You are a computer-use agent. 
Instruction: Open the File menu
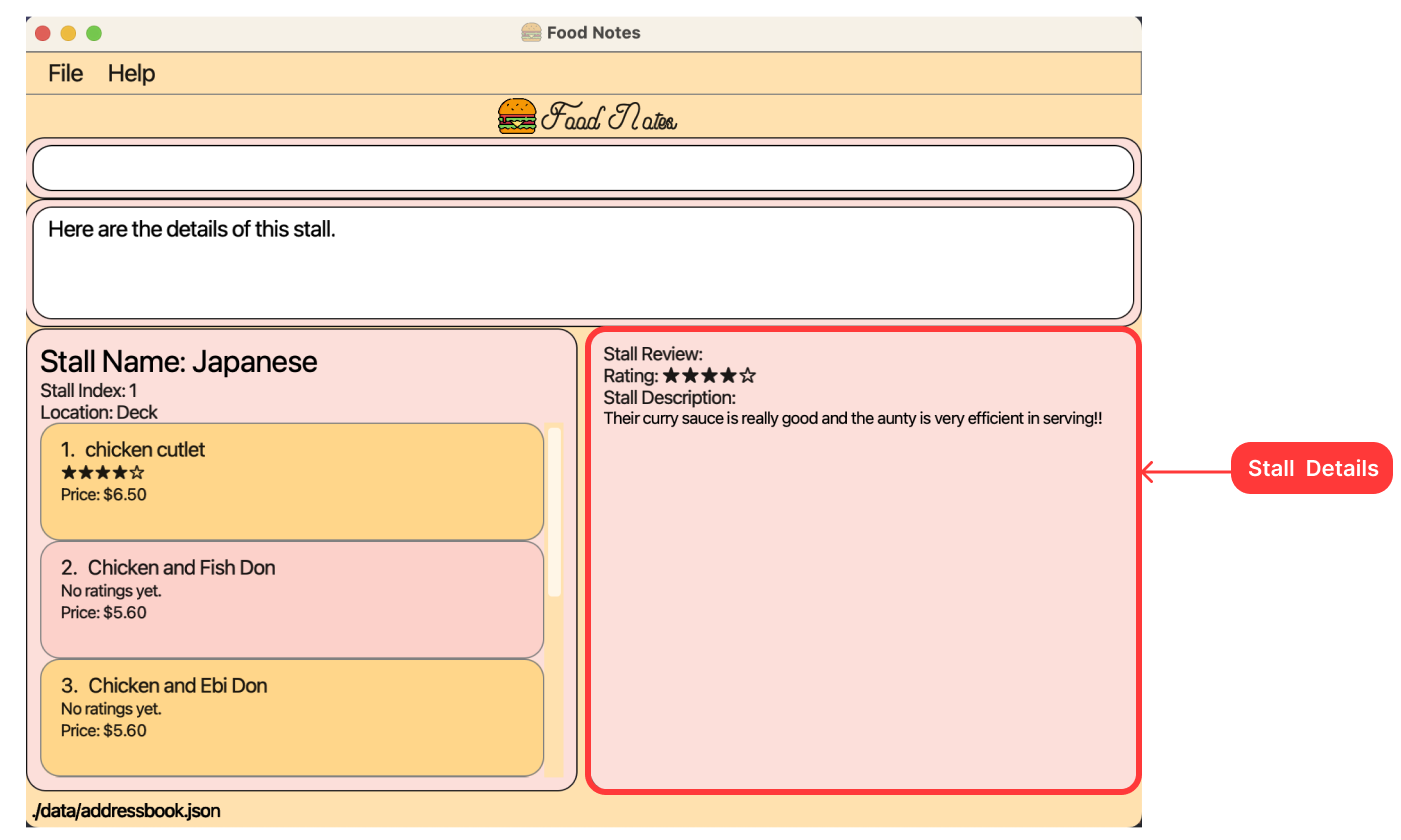point(66,73)
